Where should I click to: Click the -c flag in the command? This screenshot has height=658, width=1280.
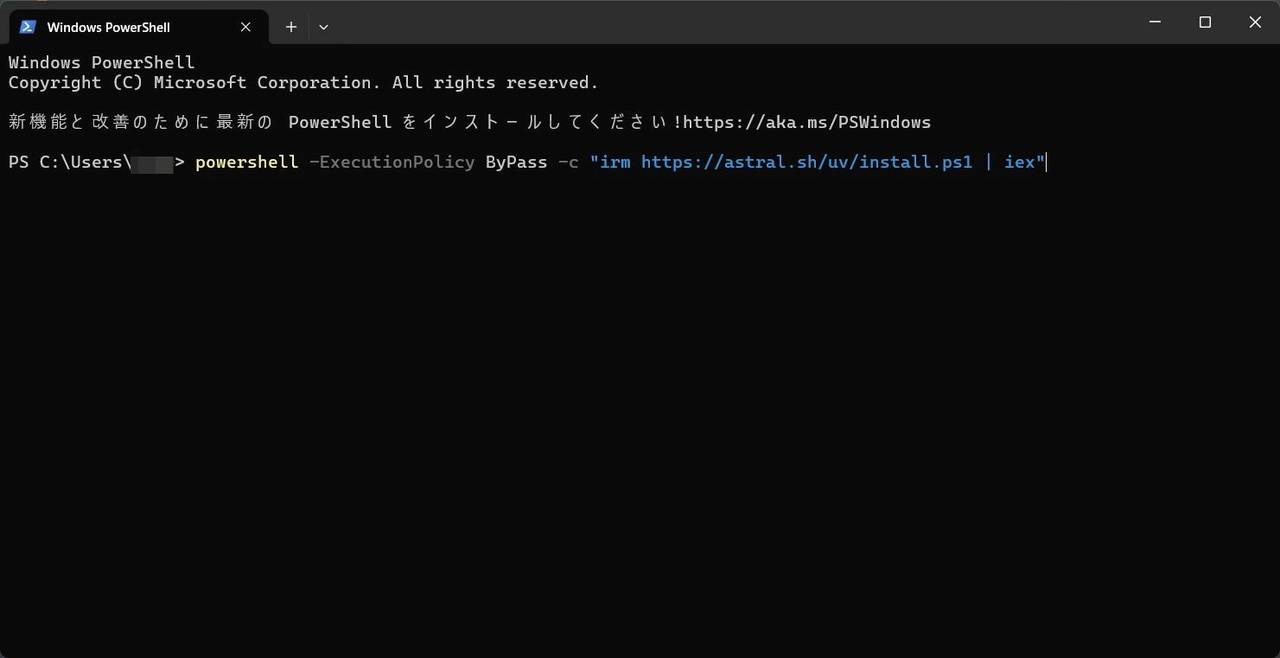568,162
